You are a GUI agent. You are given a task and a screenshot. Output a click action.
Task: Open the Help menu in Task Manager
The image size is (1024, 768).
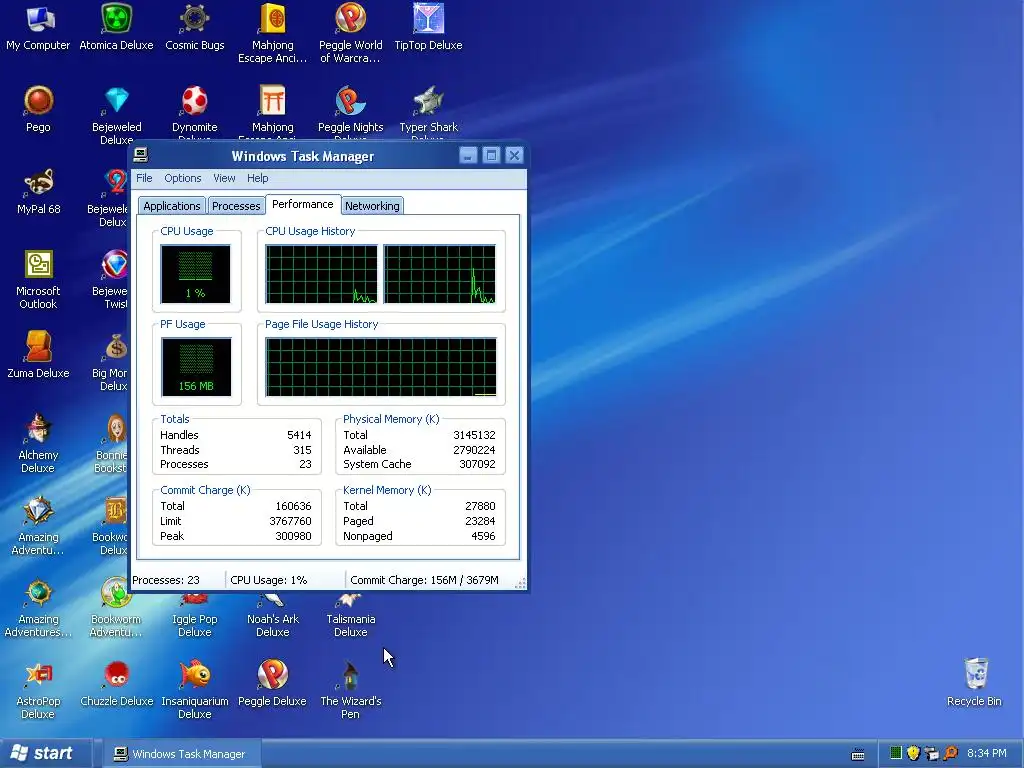257,178
